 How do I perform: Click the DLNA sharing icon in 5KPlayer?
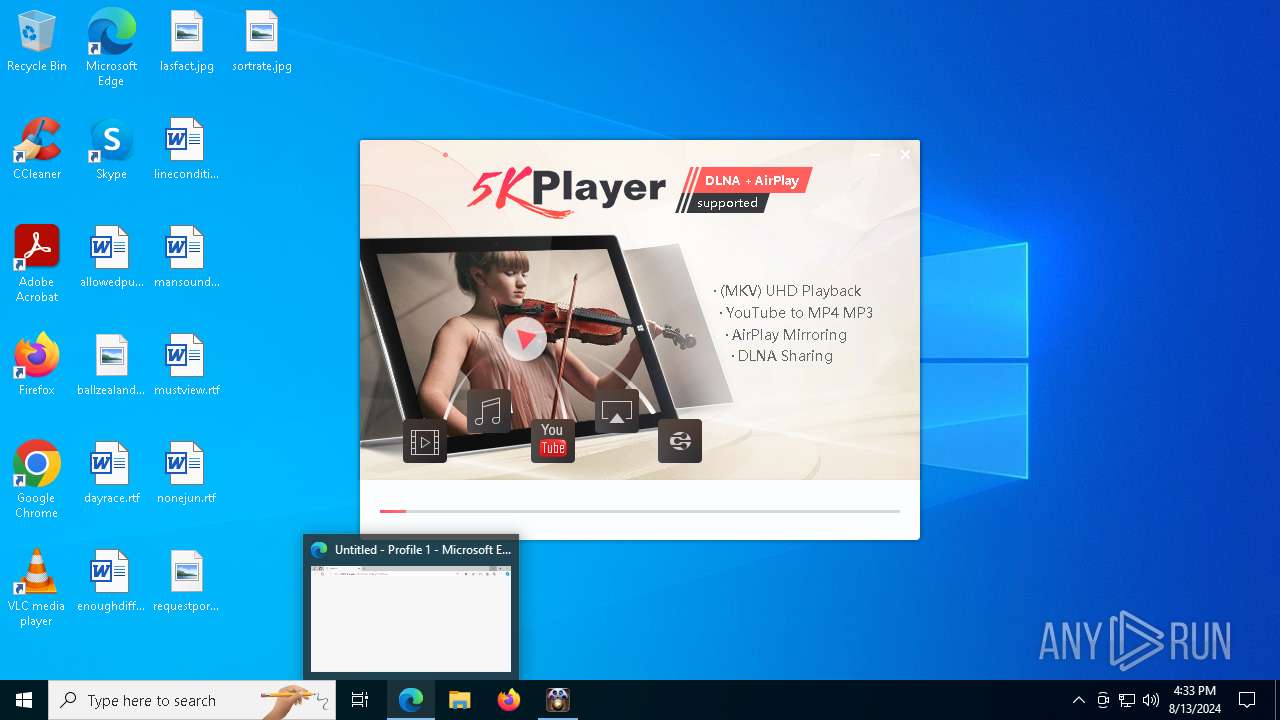(680, 441)
